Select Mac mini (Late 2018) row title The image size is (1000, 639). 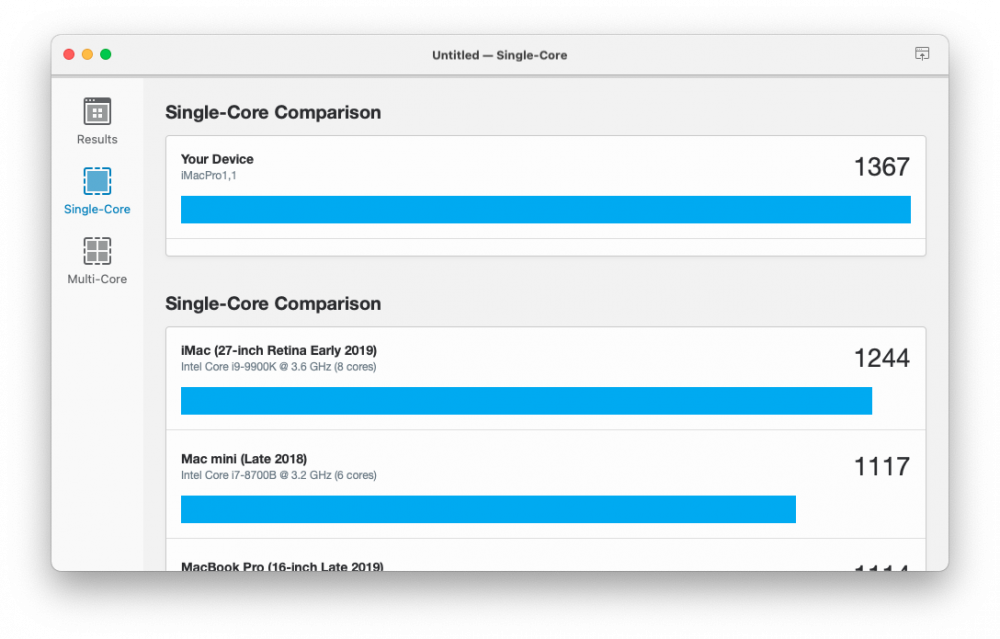[x=244, y=459]
